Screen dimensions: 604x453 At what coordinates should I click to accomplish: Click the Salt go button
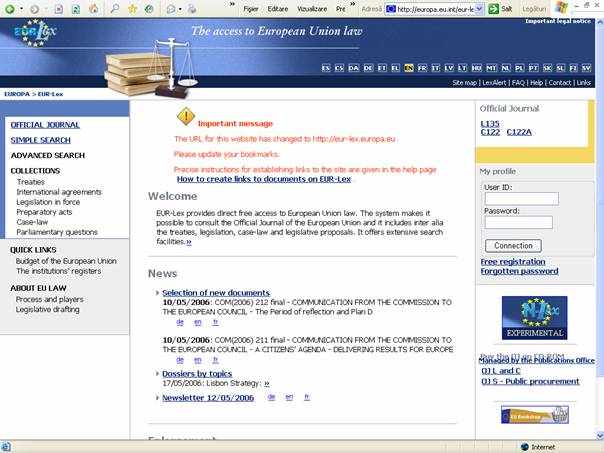[x=500, y=9]
